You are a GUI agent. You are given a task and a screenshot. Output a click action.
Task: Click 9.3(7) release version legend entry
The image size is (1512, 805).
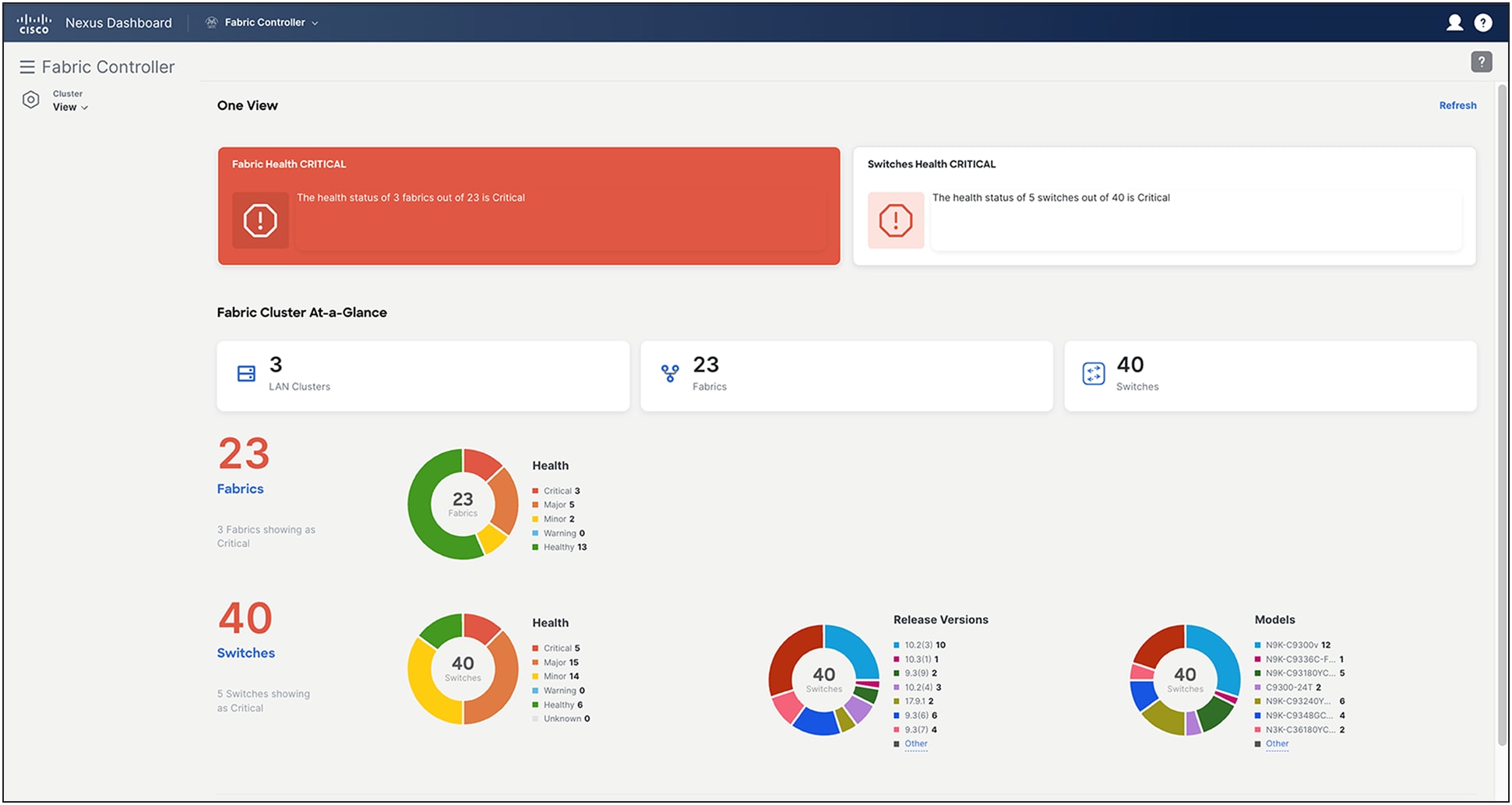point(915,729)
